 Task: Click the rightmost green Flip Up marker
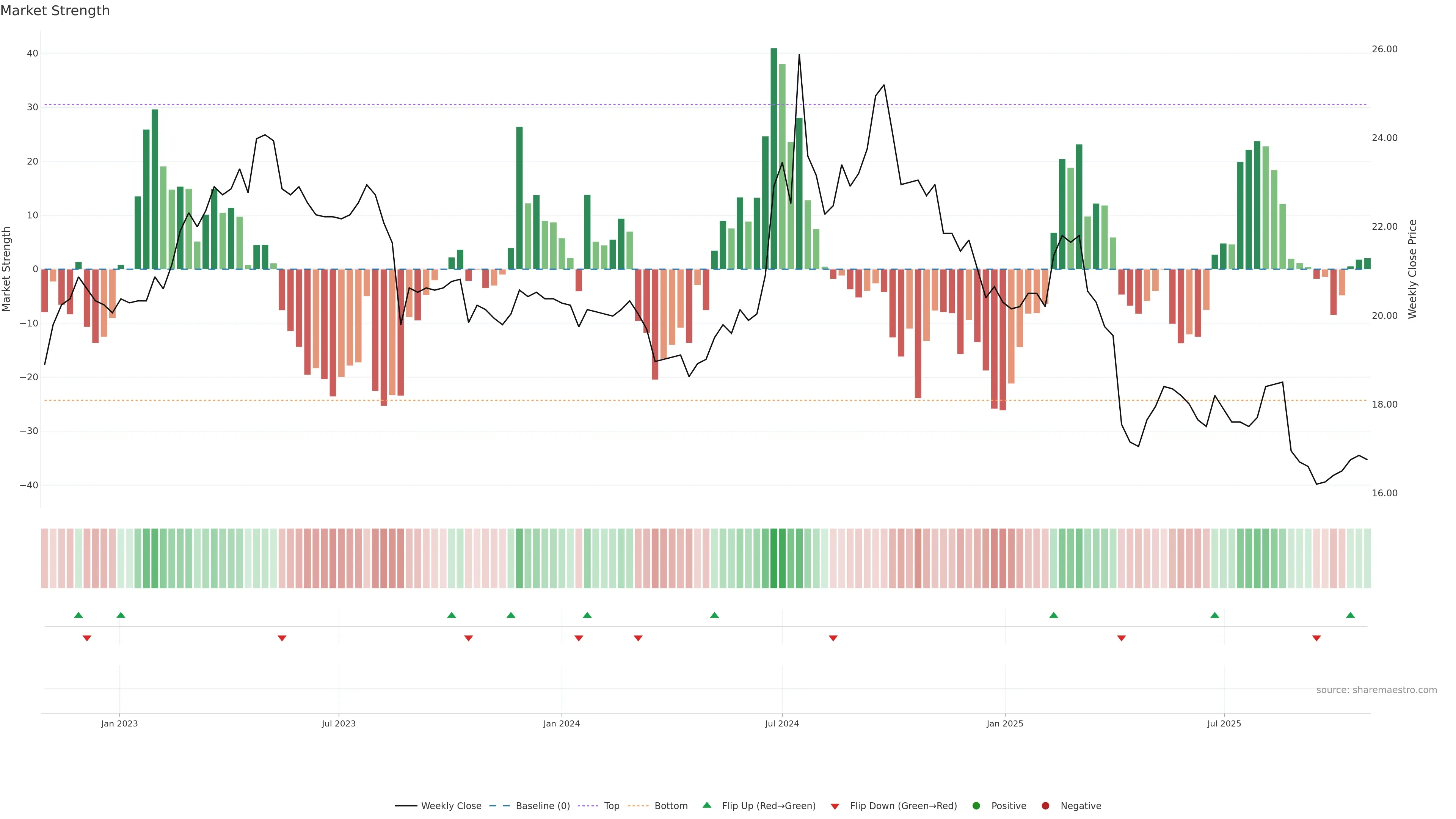pos(1350,615)
